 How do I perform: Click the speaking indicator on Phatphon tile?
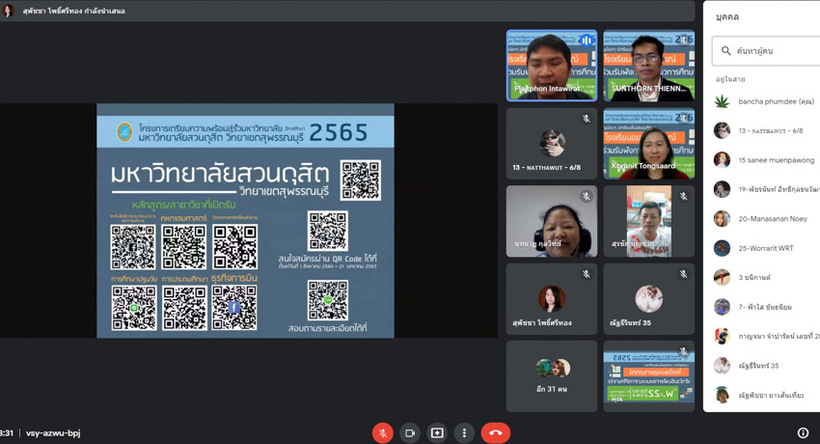(x=586, y=40)
